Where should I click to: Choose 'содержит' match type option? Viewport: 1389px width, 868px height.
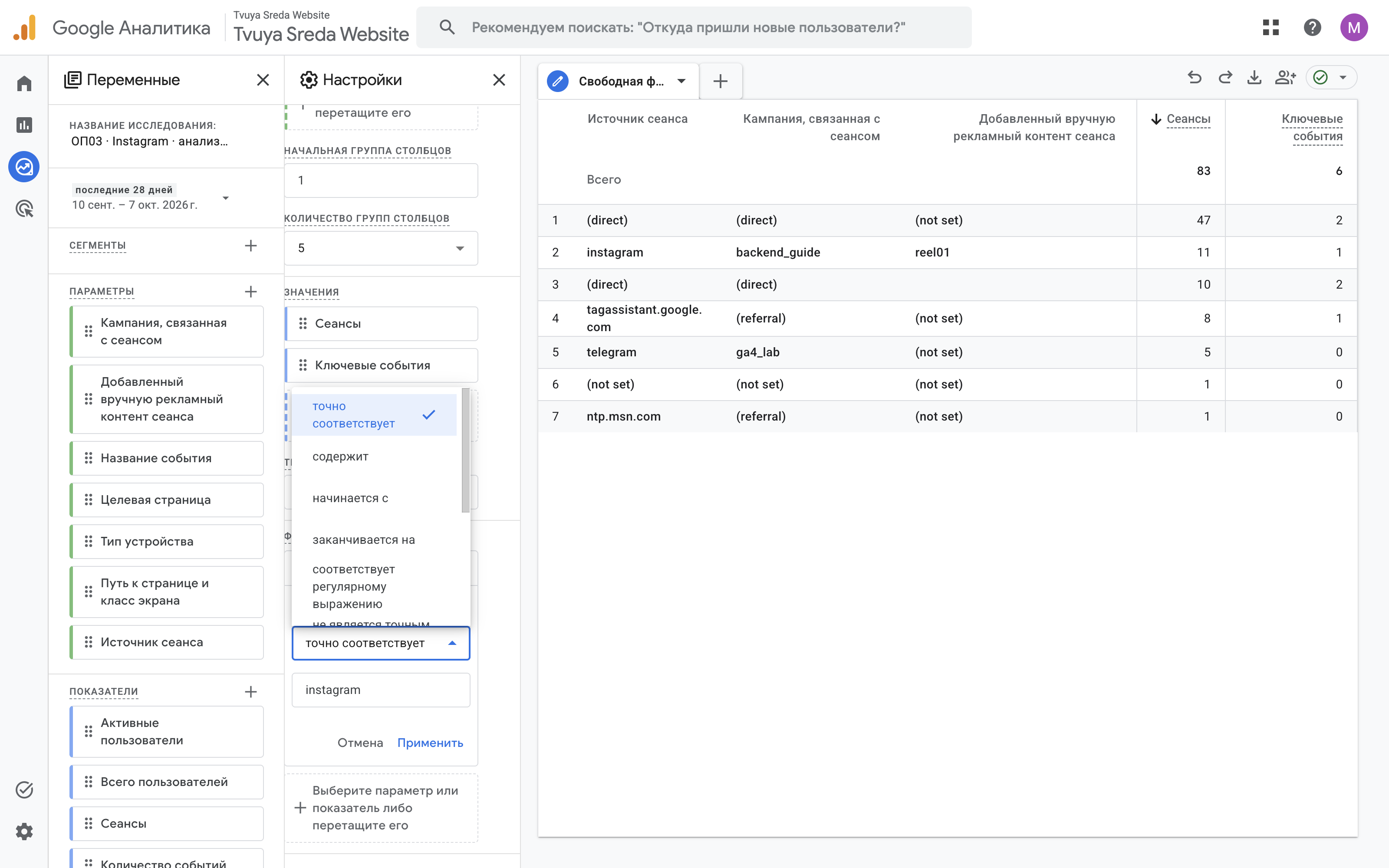[374, 457]
